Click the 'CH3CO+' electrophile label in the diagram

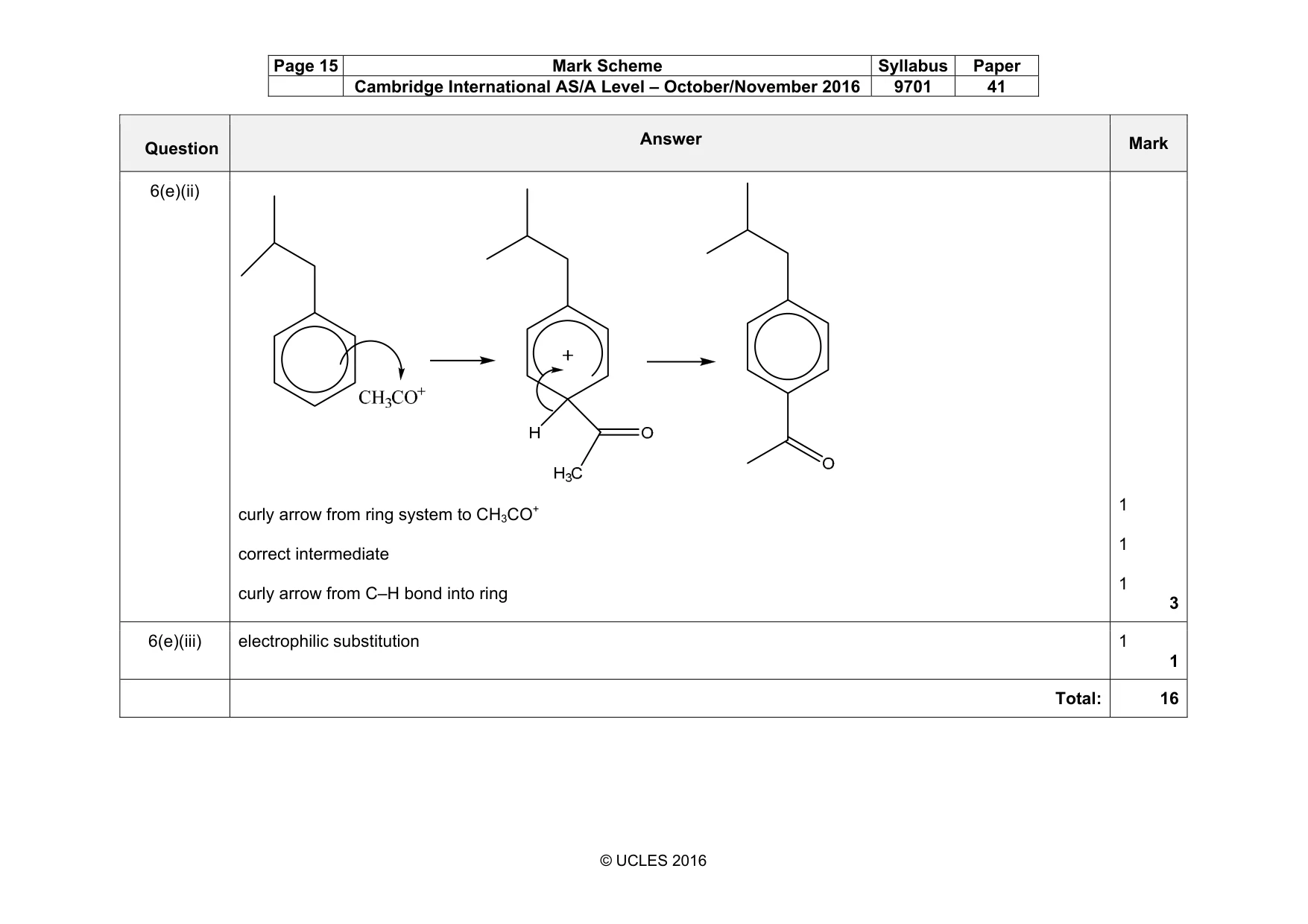pyautogui.click(x=391, y=396)
